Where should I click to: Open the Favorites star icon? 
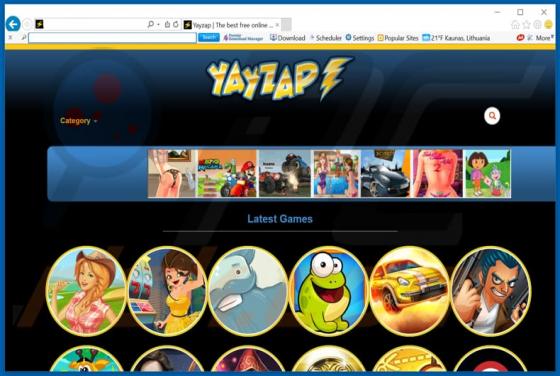(x=526, y=24)
